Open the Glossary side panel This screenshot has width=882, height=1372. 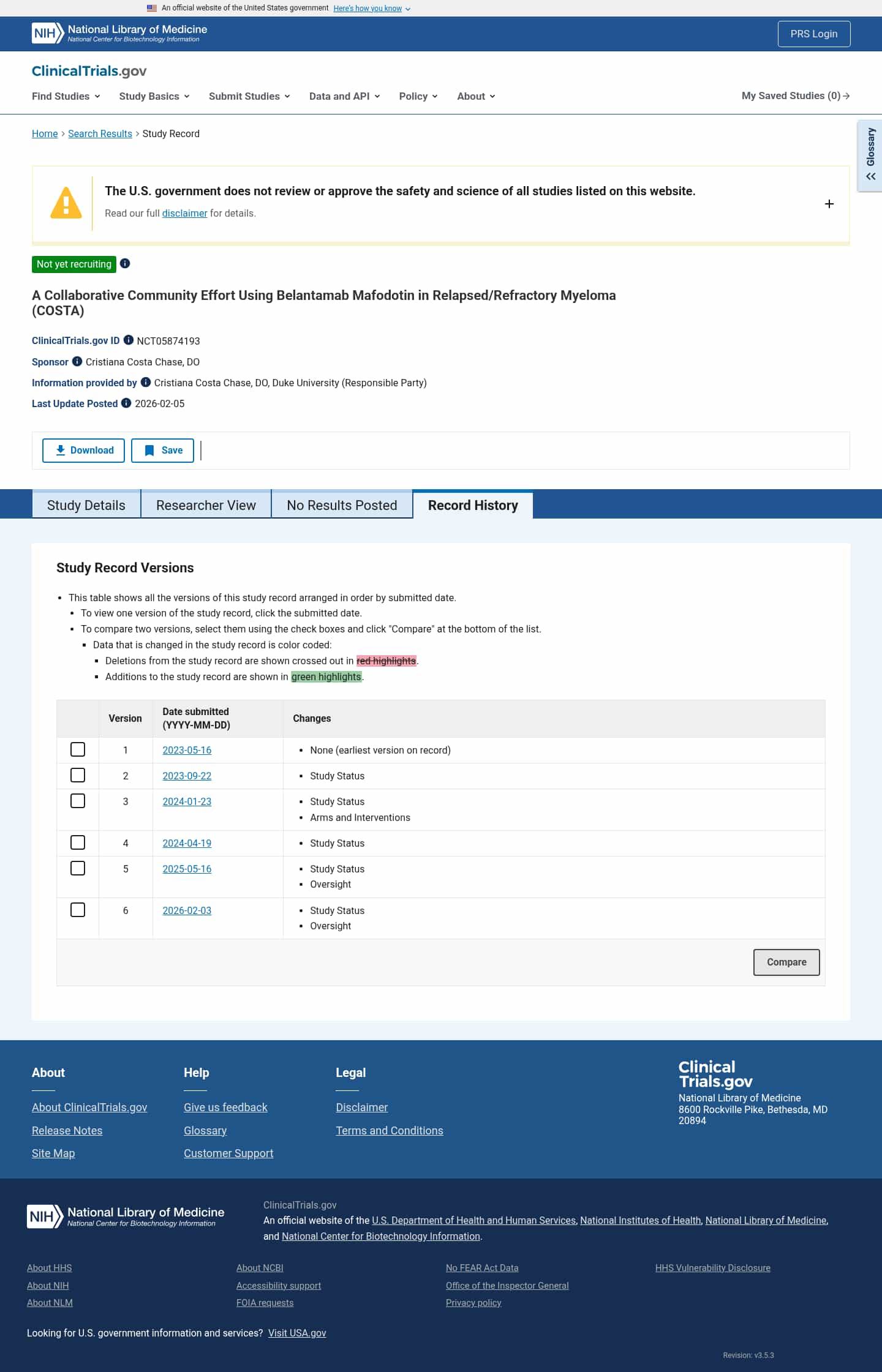pyautogui.click(x=870, y=156)
